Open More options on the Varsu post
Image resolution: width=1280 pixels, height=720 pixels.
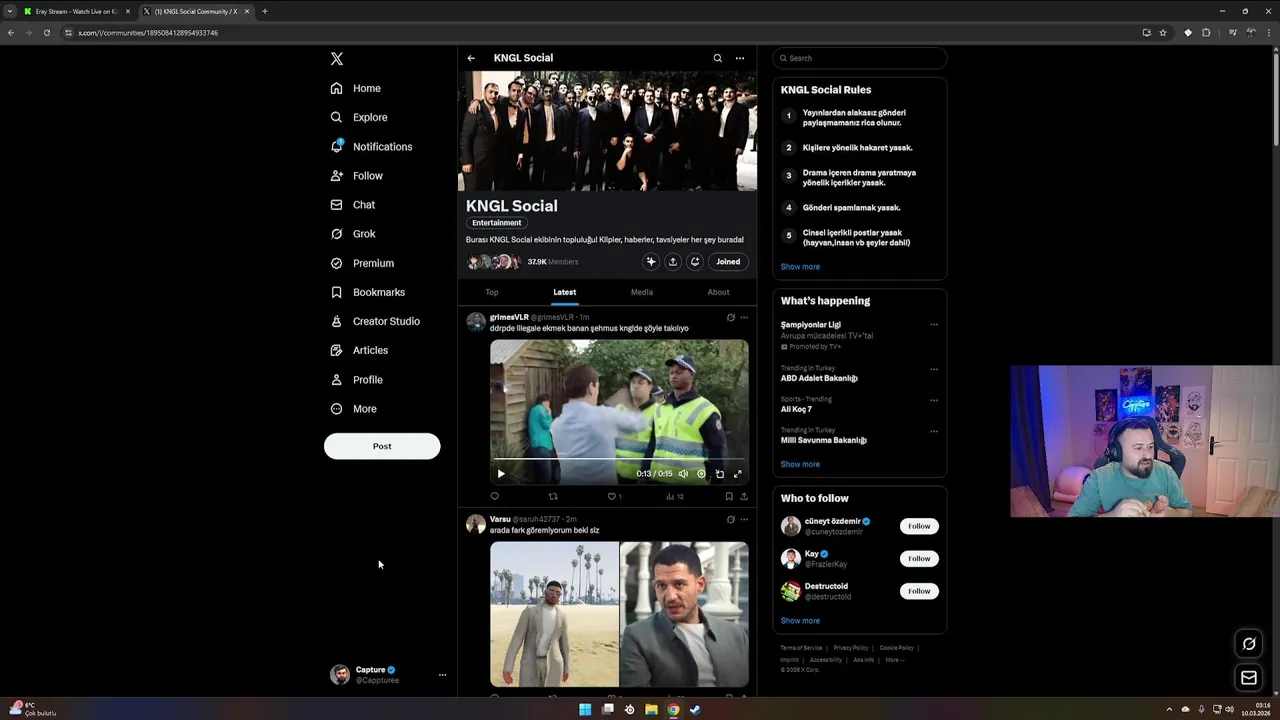pyautogui.click(x=744, y=520)
